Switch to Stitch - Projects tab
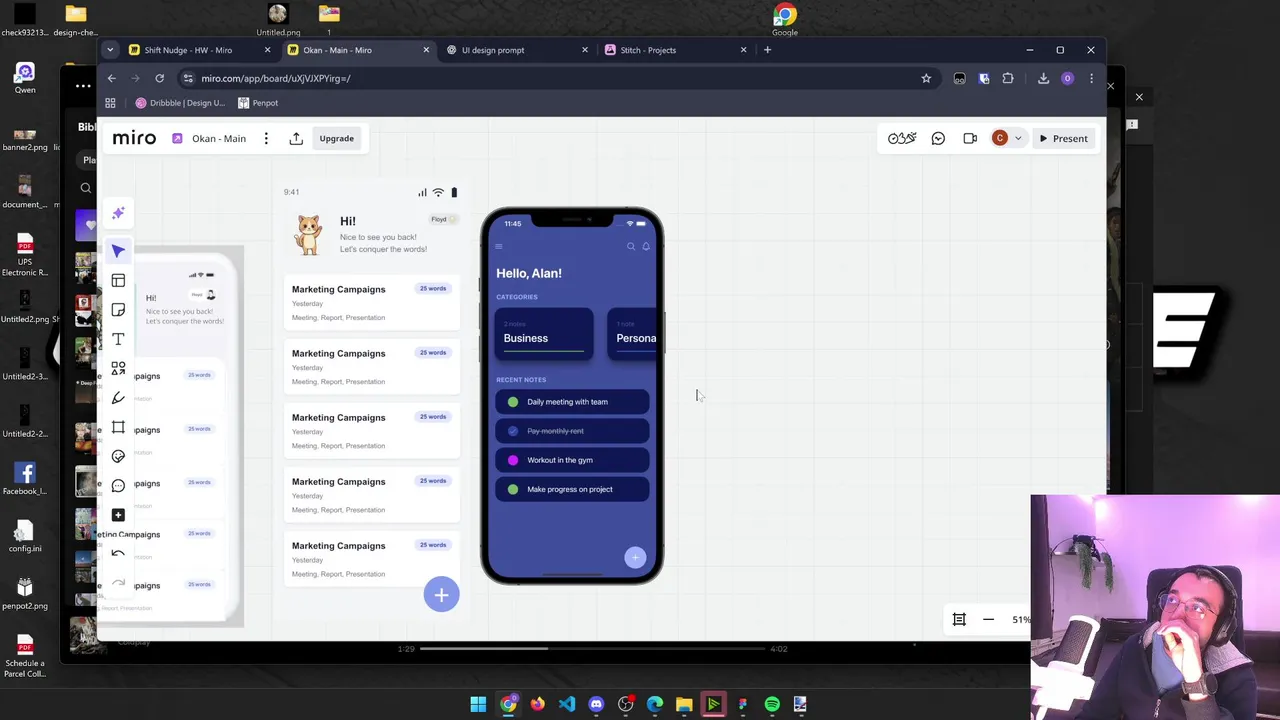 (x=674, y=50)
